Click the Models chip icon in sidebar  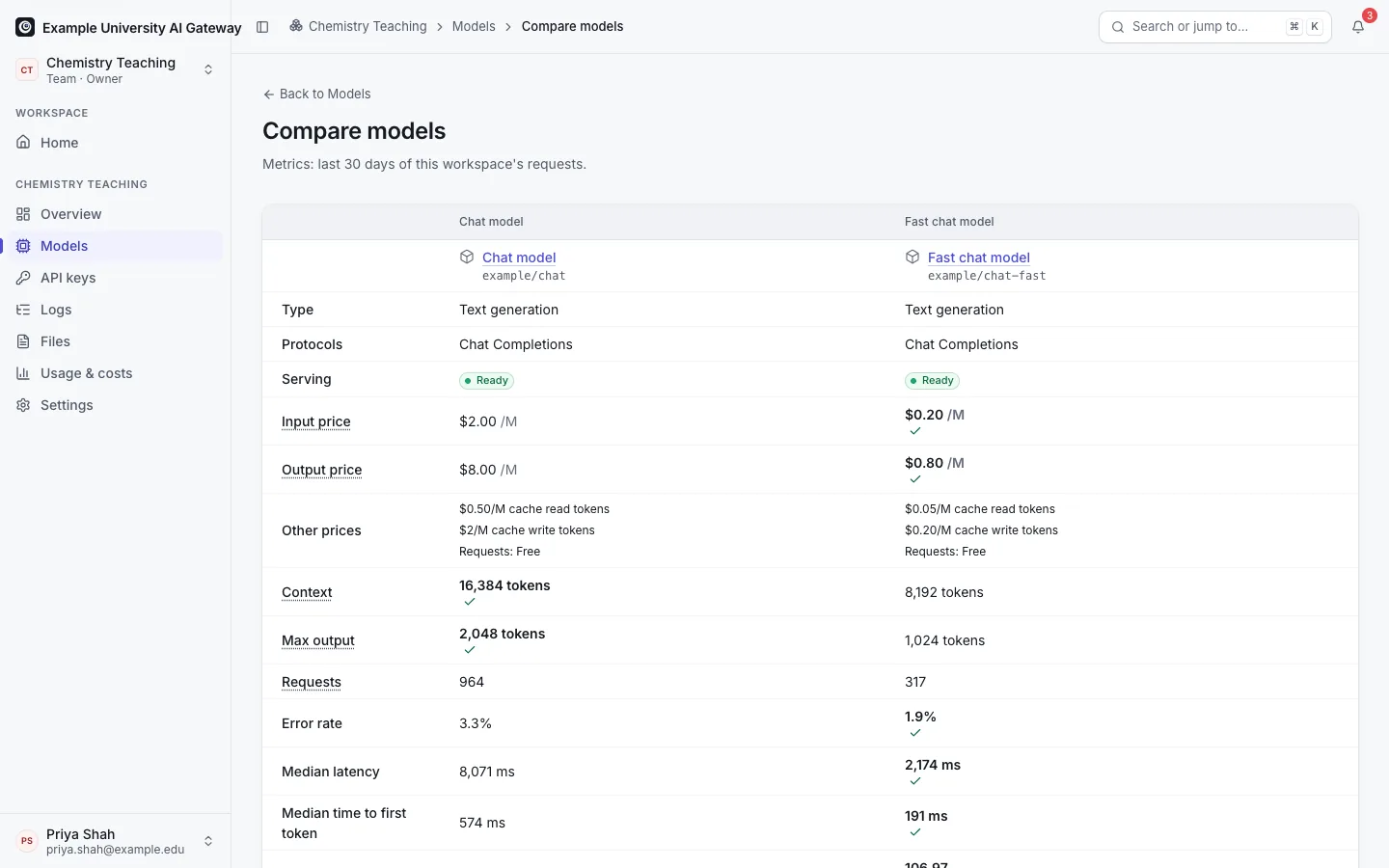(23, 246)
